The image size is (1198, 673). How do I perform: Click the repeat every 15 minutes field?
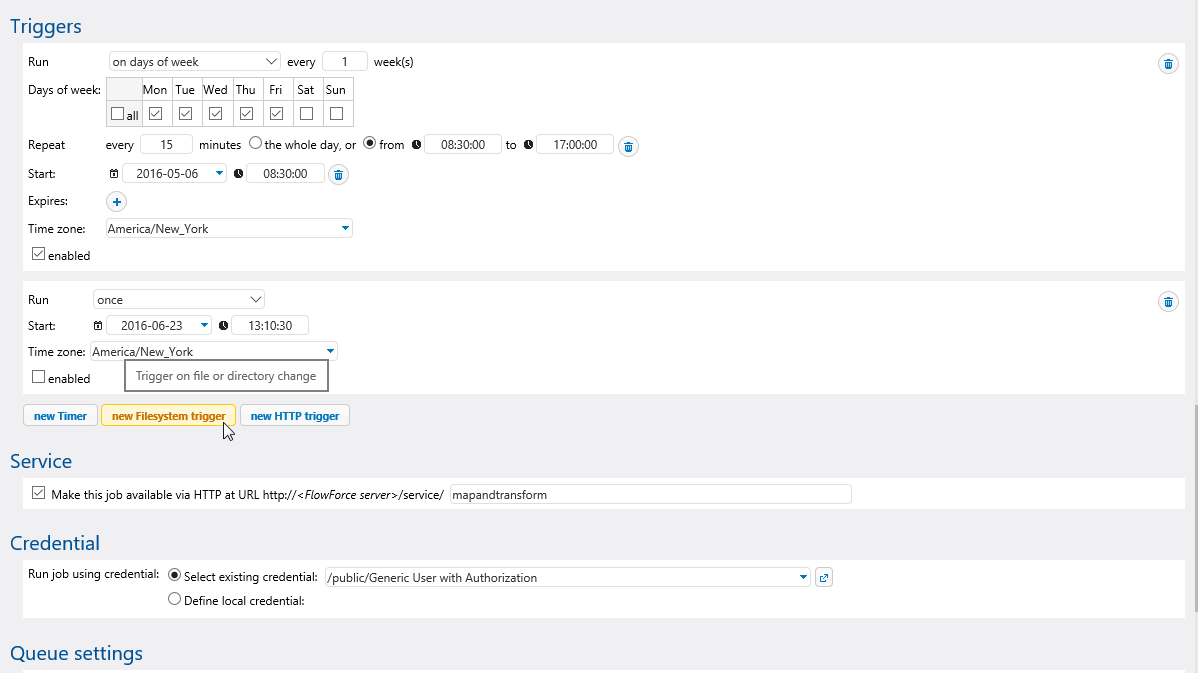point(167,144)
